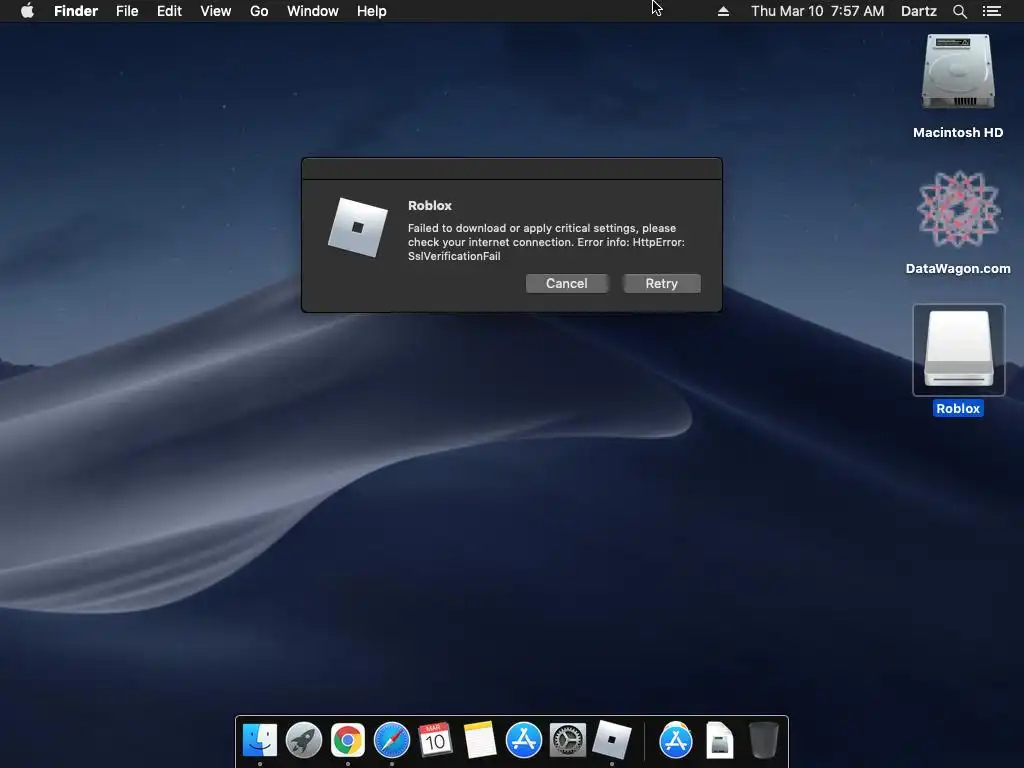Open System Preferences from the Dock
The height and width of the screenshot is (768, 1024).
click(x=568, y=741)
